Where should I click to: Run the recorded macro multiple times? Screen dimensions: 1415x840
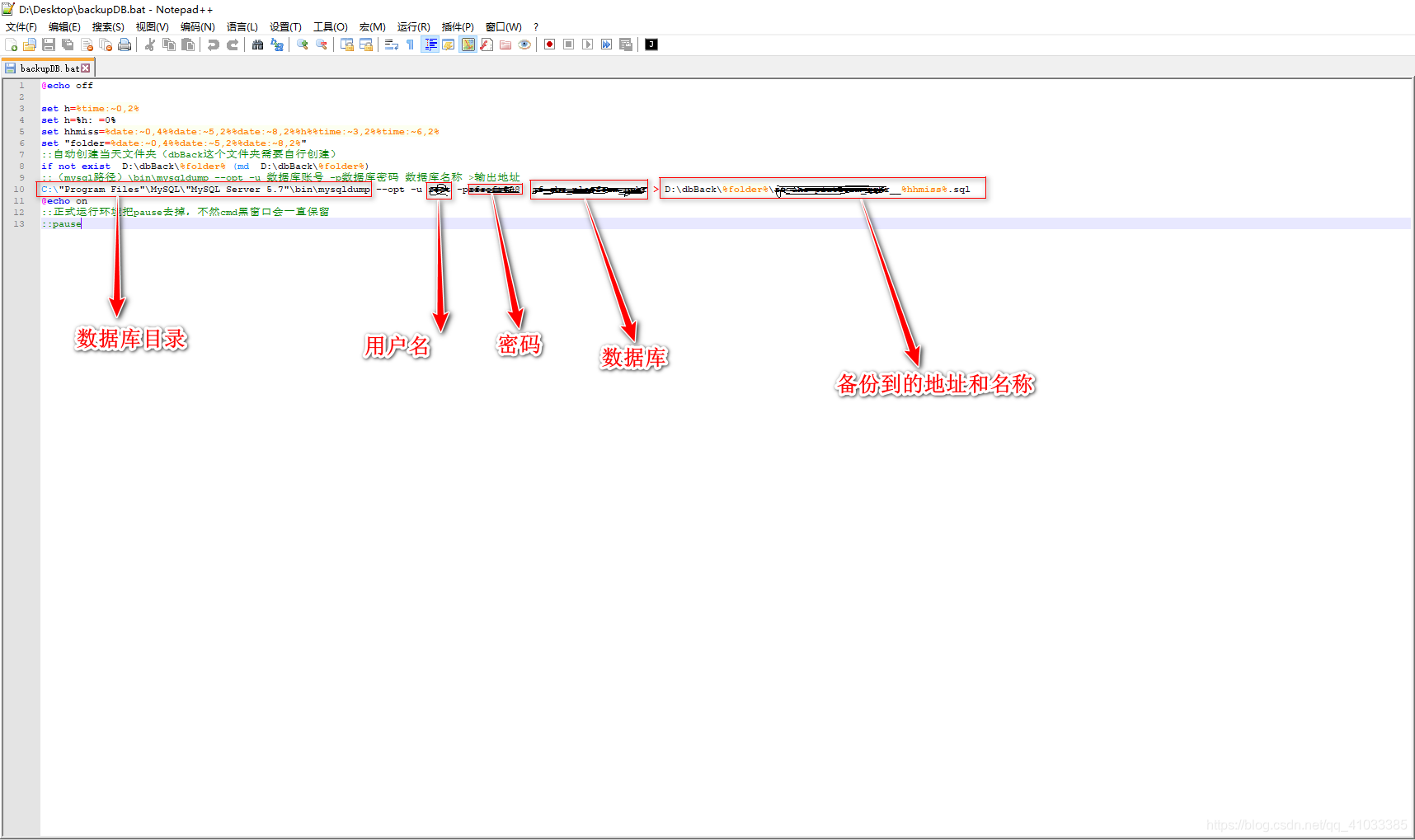coord(606,45)
